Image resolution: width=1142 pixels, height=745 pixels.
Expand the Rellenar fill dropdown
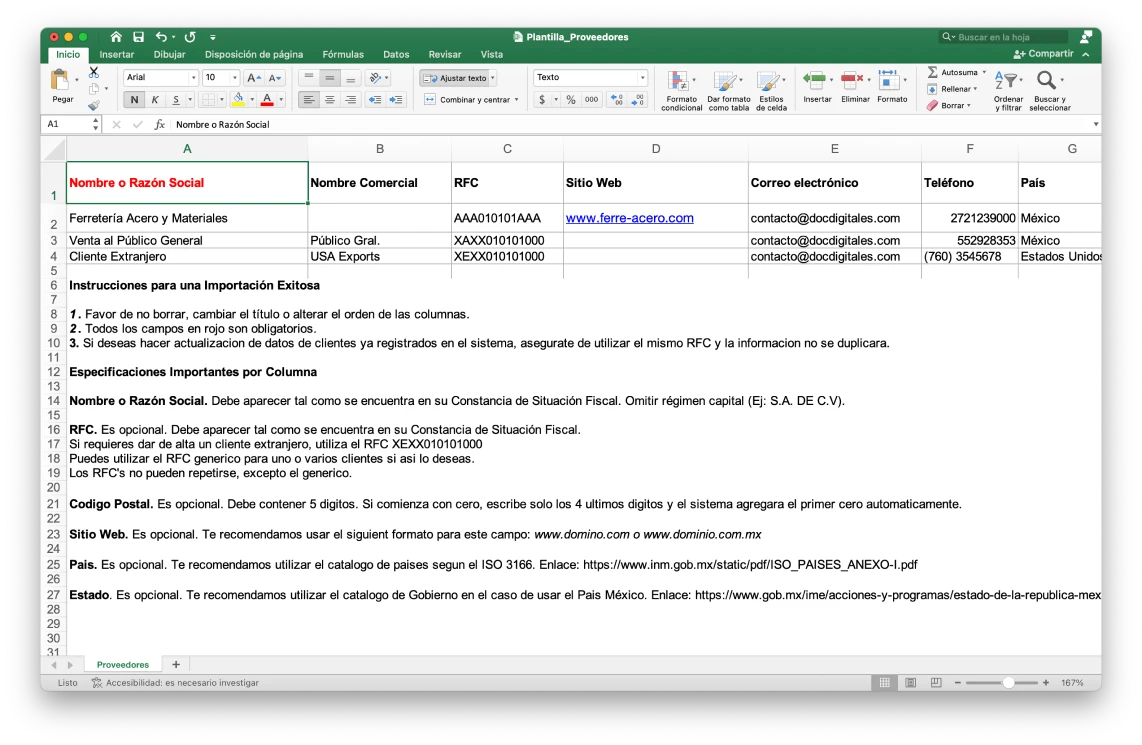tap(975, 89)
